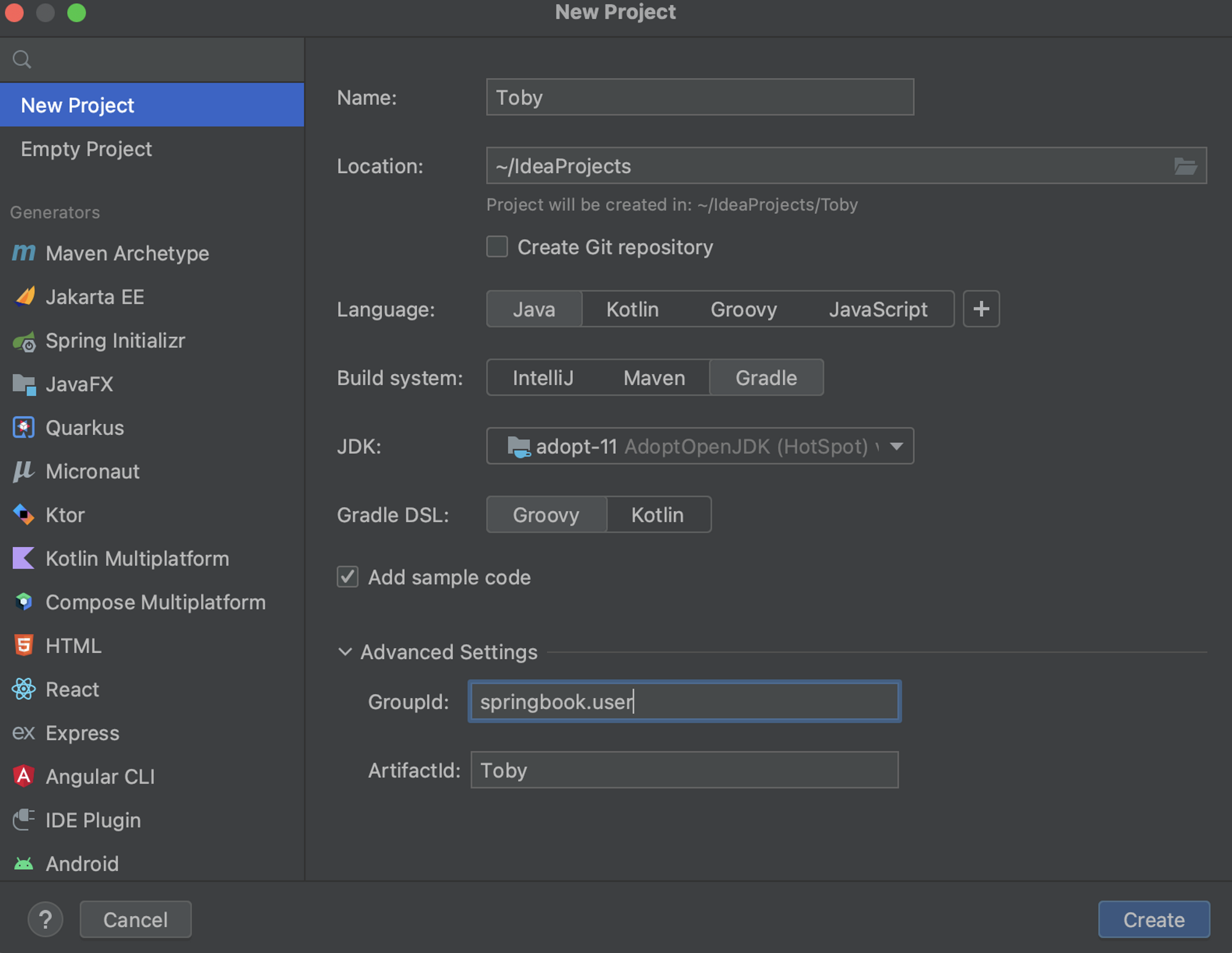Open the folder browser for Location

[1185, 166]
